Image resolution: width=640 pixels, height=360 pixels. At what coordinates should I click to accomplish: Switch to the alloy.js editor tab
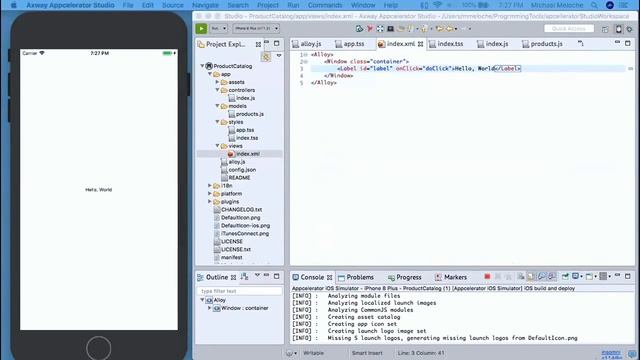pyautogui.click(x=307, y=44)
